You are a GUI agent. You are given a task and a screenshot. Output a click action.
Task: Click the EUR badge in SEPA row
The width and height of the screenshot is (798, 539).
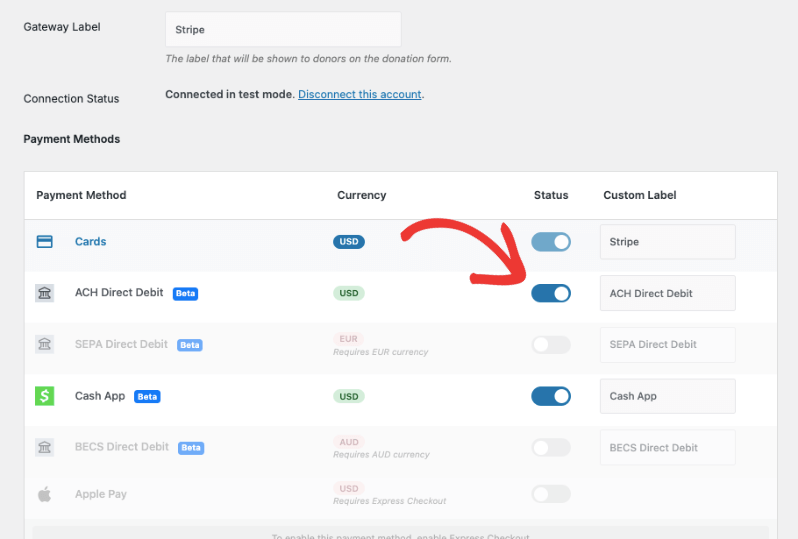349,338
